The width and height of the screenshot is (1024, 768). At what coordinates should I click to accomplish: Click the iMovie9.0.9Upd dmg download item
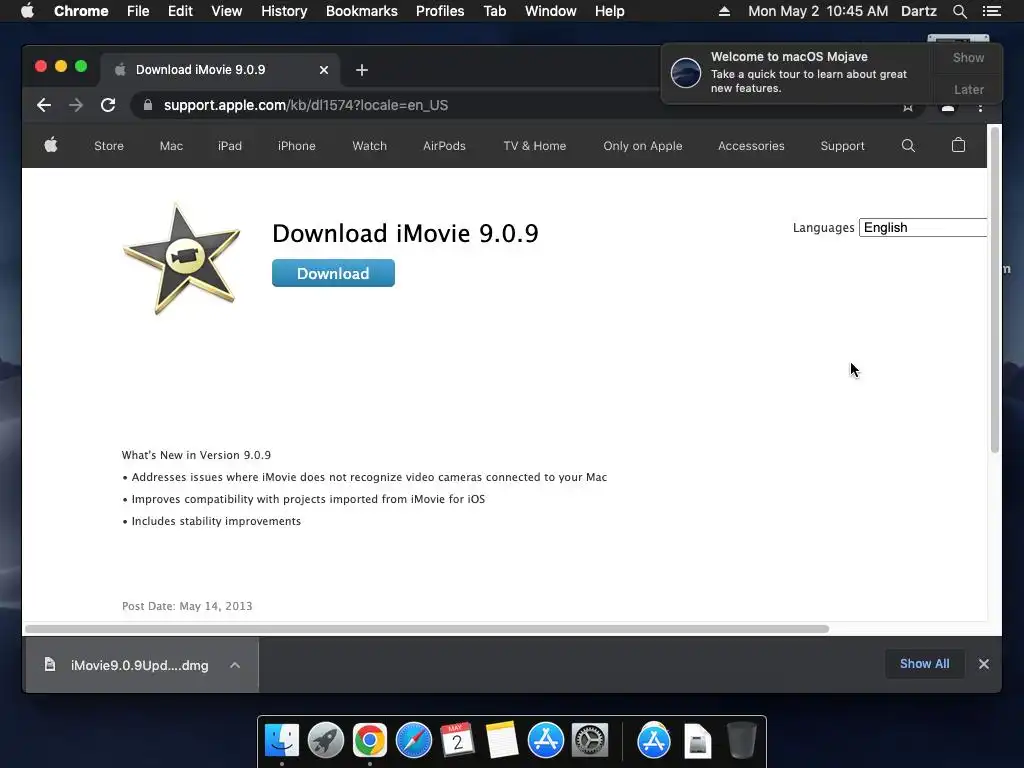140,665
